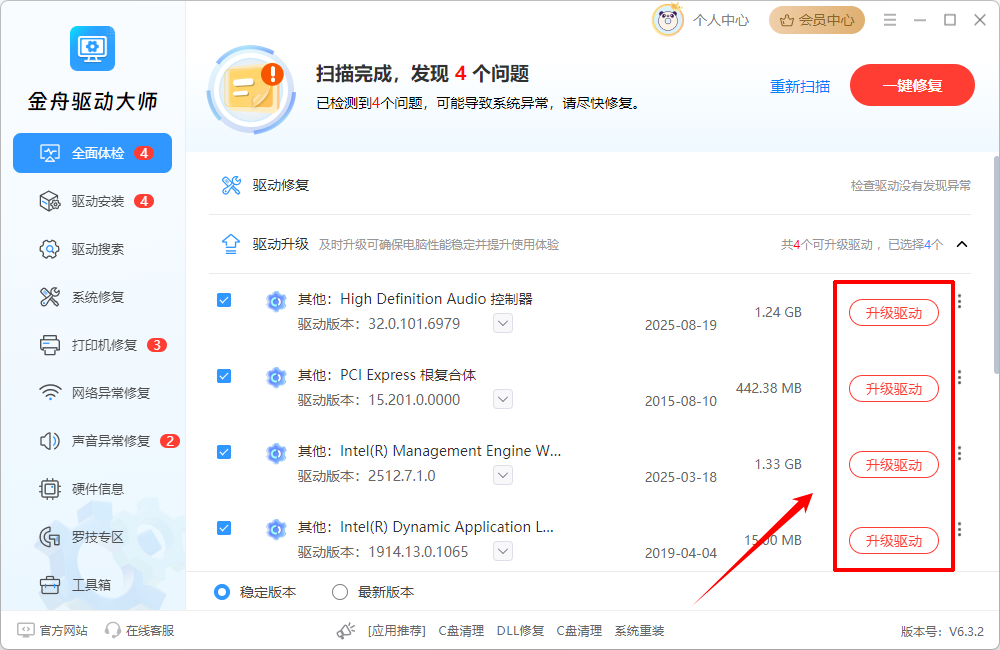Click 升级驱动 for Intel Dynamic Application
This screenshot has width=1000, height=650.
pos(893,540)
